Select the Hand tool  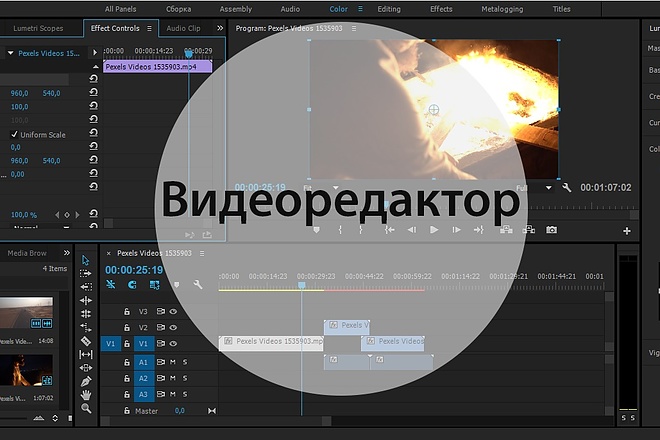tap(86, 395)
